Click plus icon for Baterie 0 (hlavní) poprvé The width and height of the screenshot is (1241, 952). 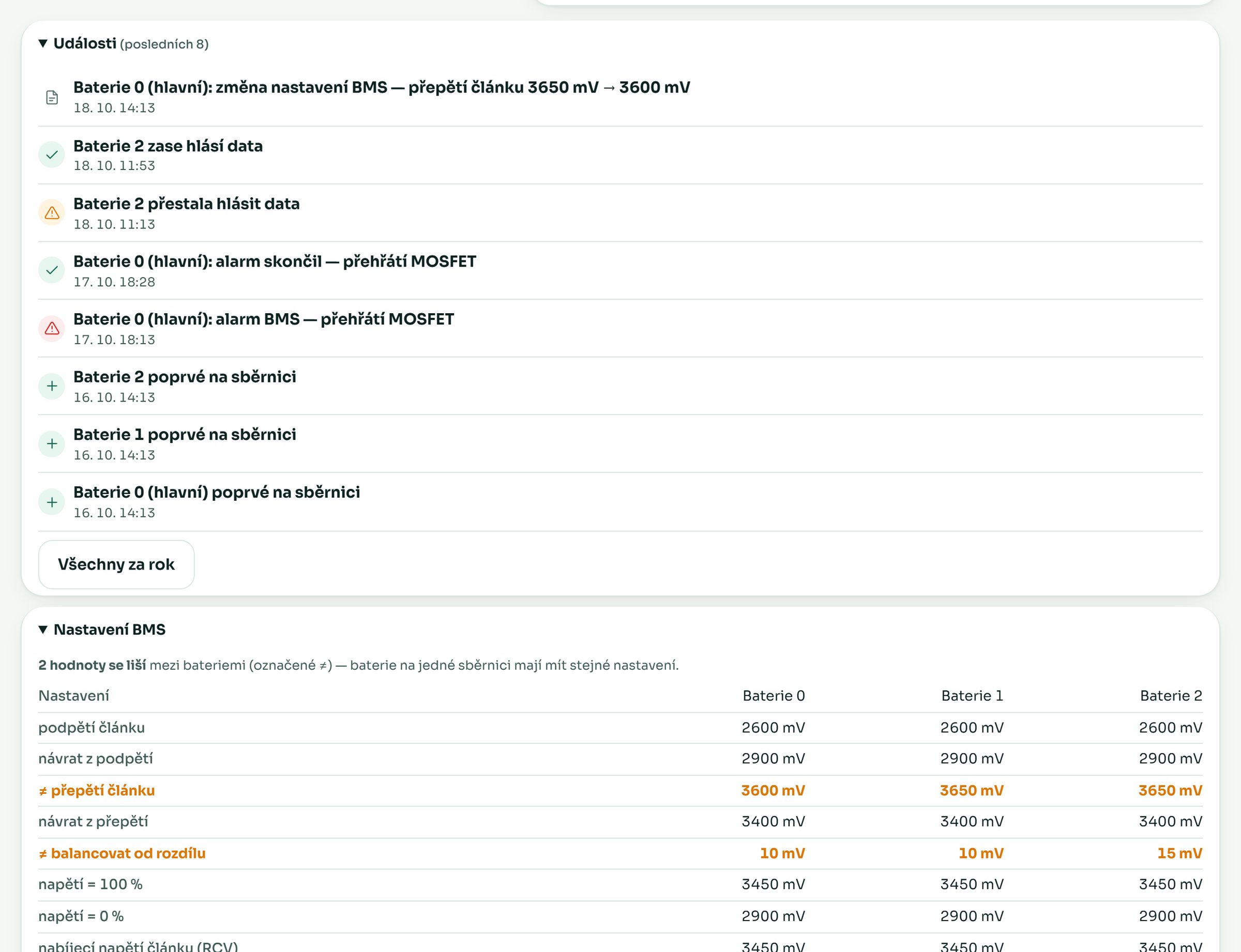pos(52,502)
